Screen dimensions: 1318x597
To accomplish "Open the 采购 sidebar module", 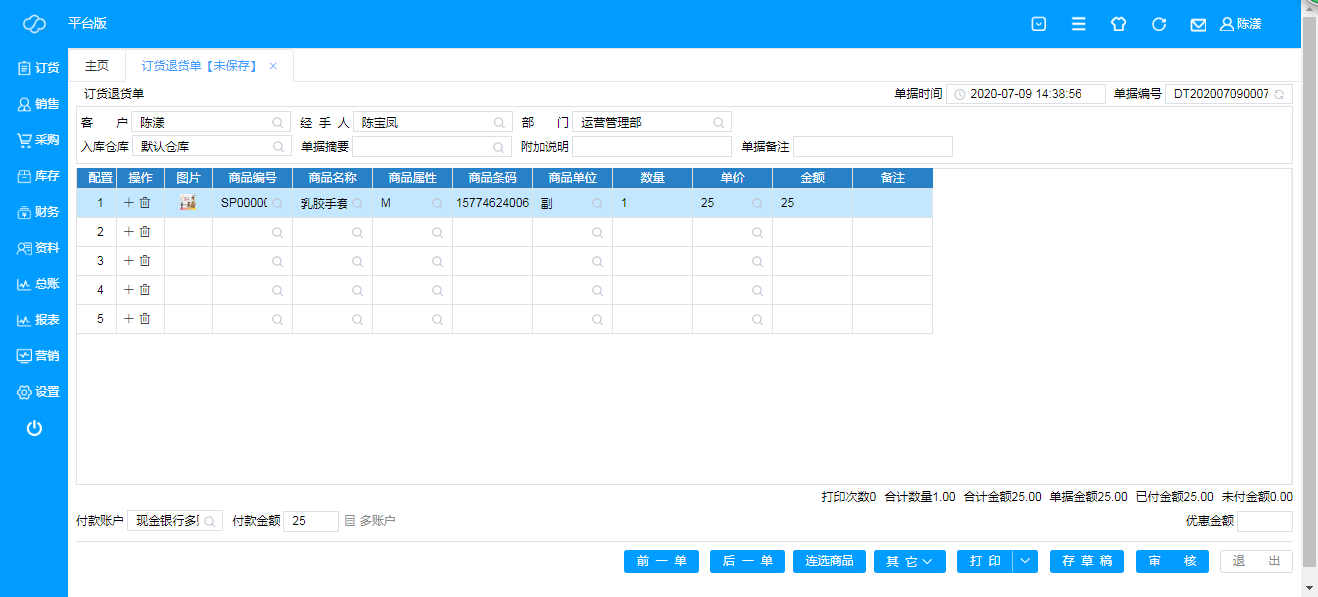I will click(38, 140).
